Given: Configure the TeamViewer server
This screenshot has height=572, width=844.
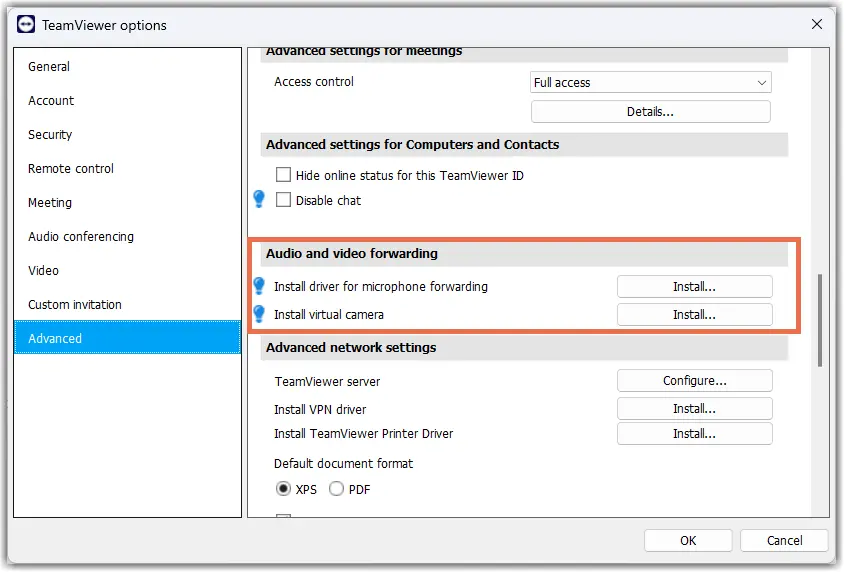Looking at the screenshot, I should 694,380.
